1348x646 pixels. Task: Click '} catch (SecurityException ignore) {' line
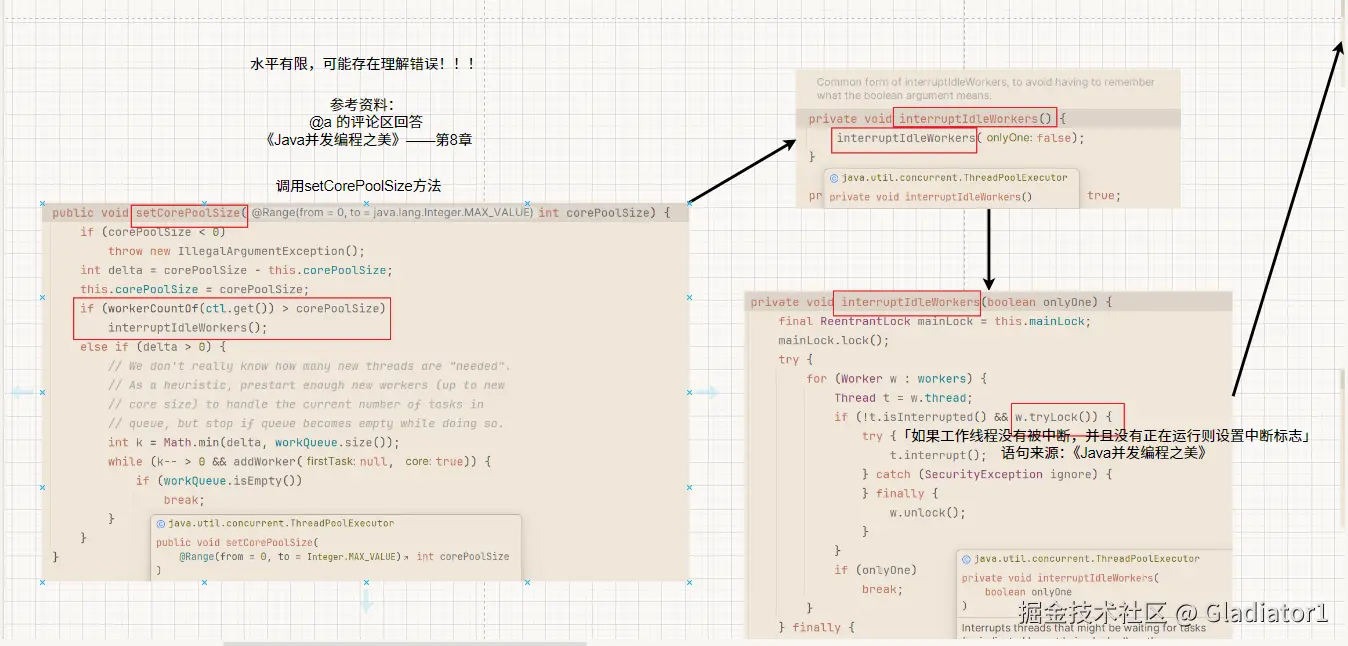coord(987,474)
